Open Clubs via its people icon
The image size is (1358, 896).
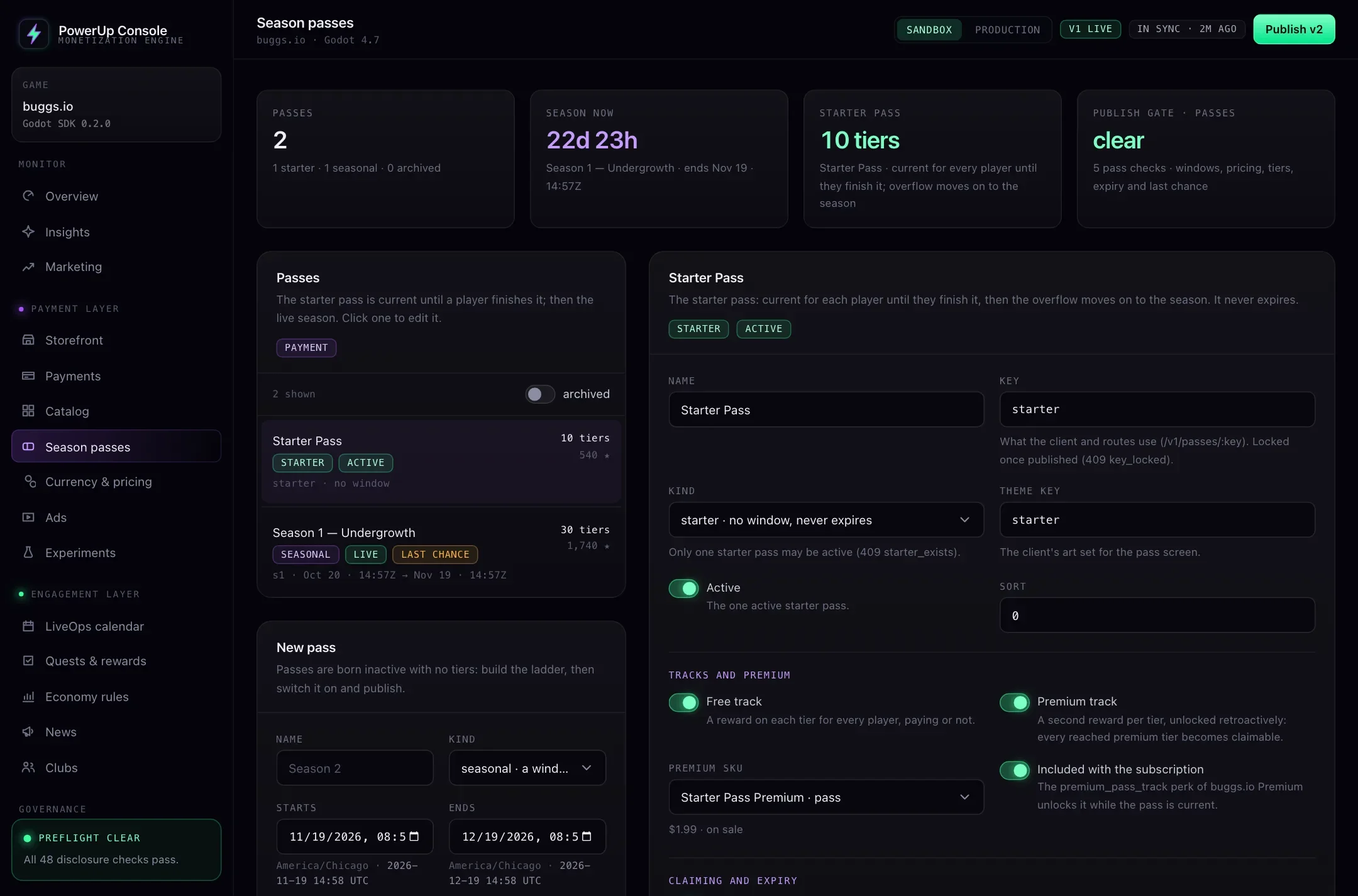coord(28,767)
